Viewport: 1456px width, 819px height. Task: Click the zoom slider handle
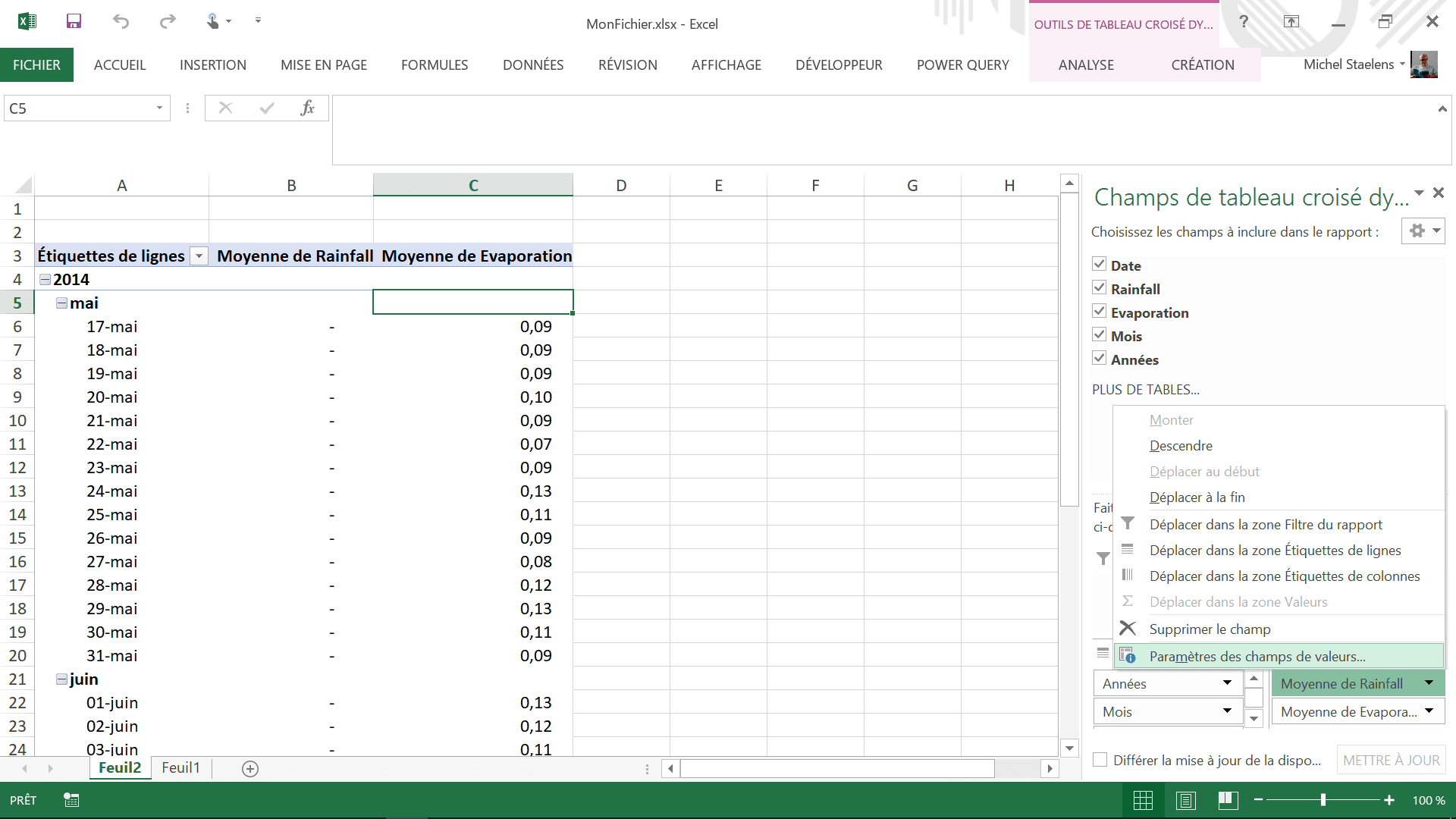[1323, 800]
